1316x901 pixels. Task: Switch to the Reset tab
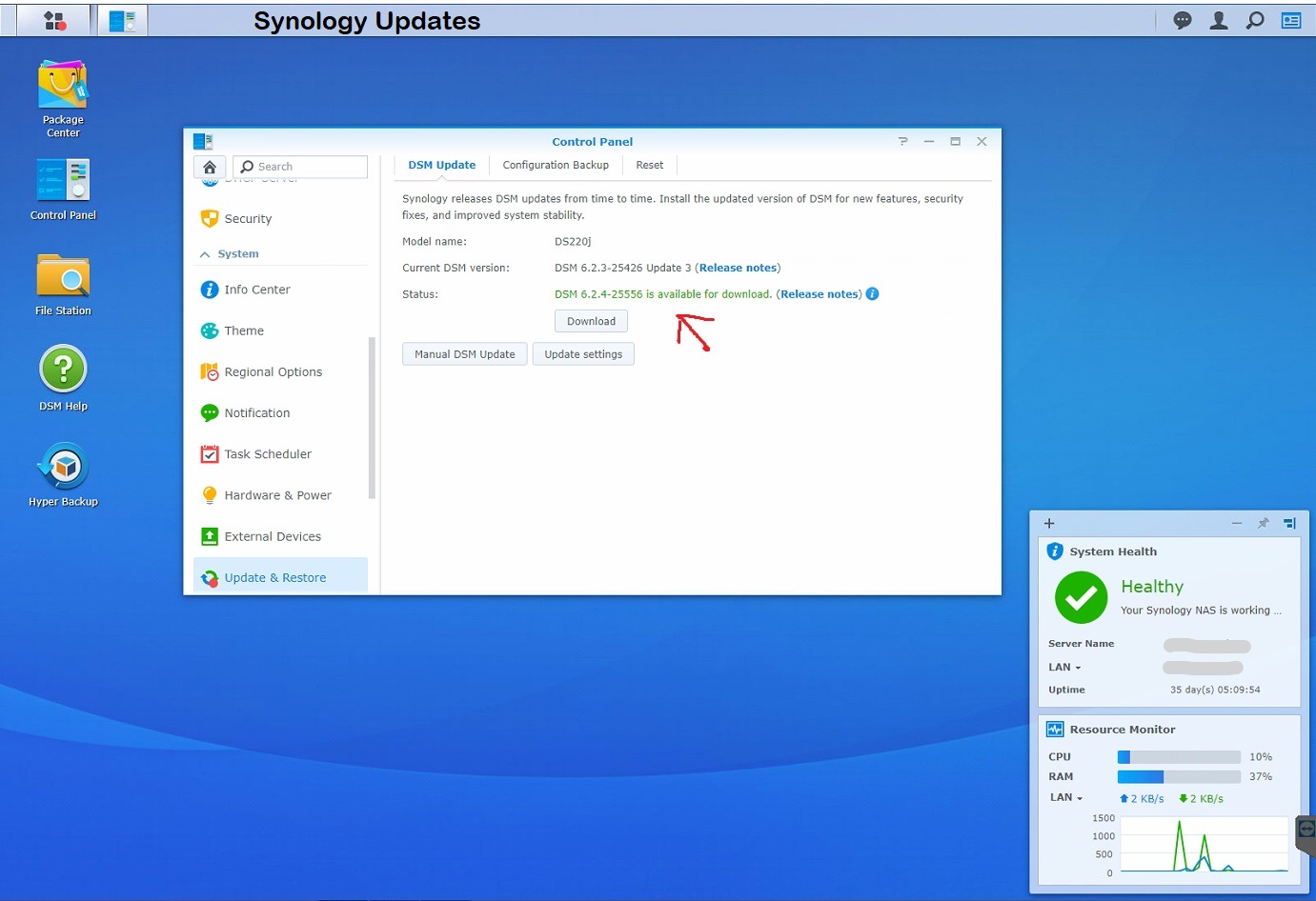650,165
